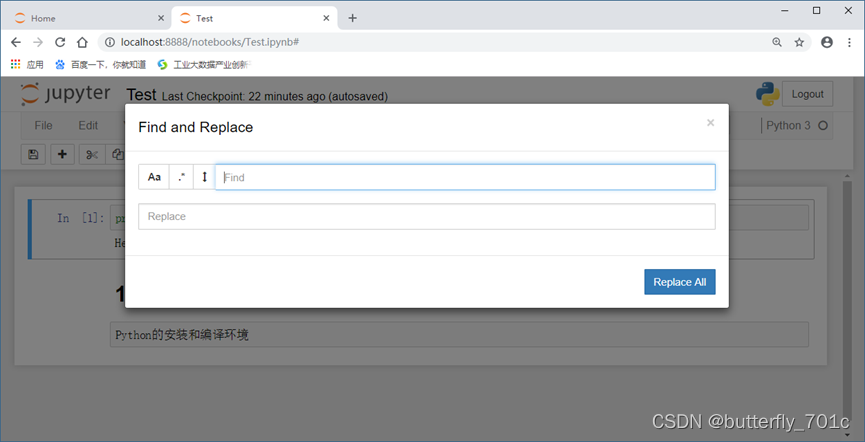This screenshot has width=865, height=442.
Task: Click the In [1] cell prompt
Action: click(x=81, y=218)
